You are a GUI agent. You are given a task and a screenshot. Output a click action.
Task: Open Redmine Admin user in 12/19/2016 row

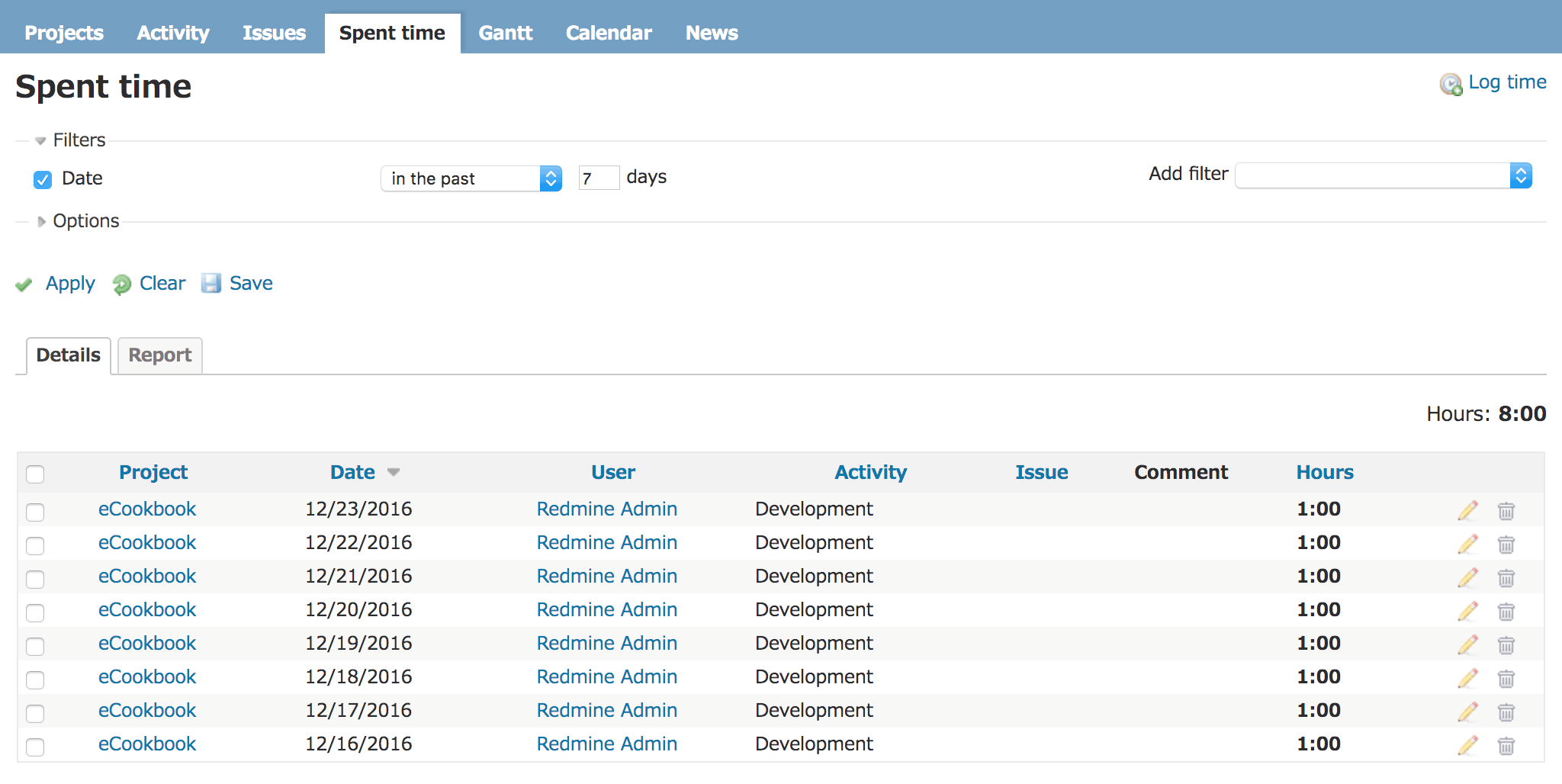607,644
